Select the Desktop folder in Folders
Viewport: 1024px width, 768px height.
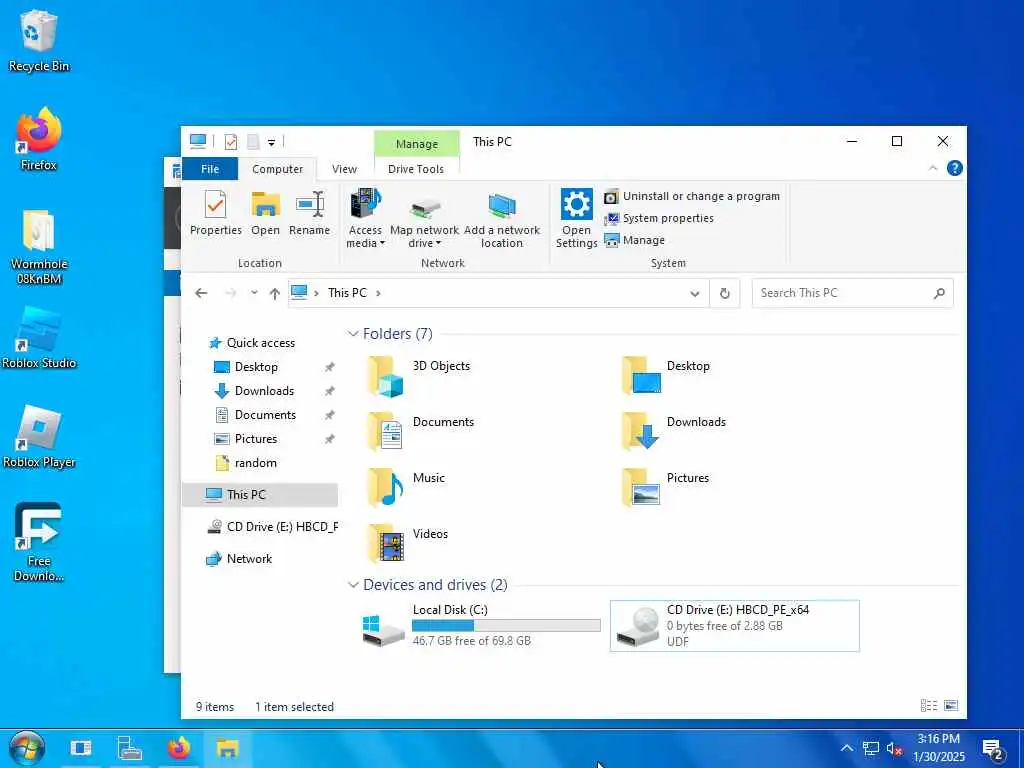[x=667, y=376]
